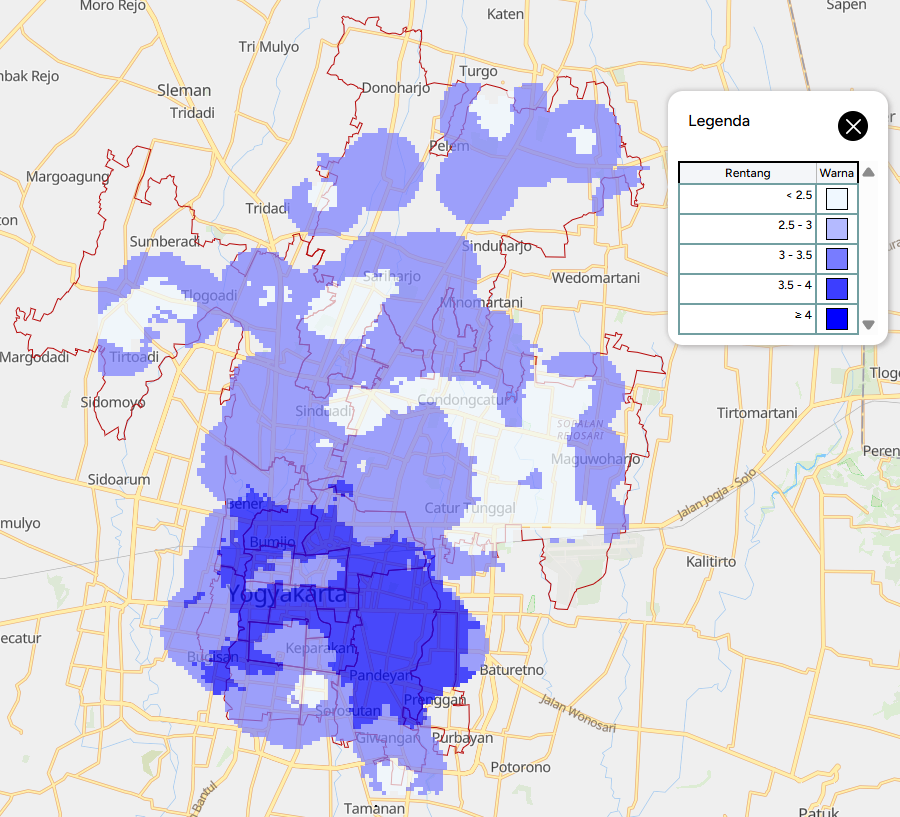
Task: Close the Legenda panel
Action: tap(852, 126)
